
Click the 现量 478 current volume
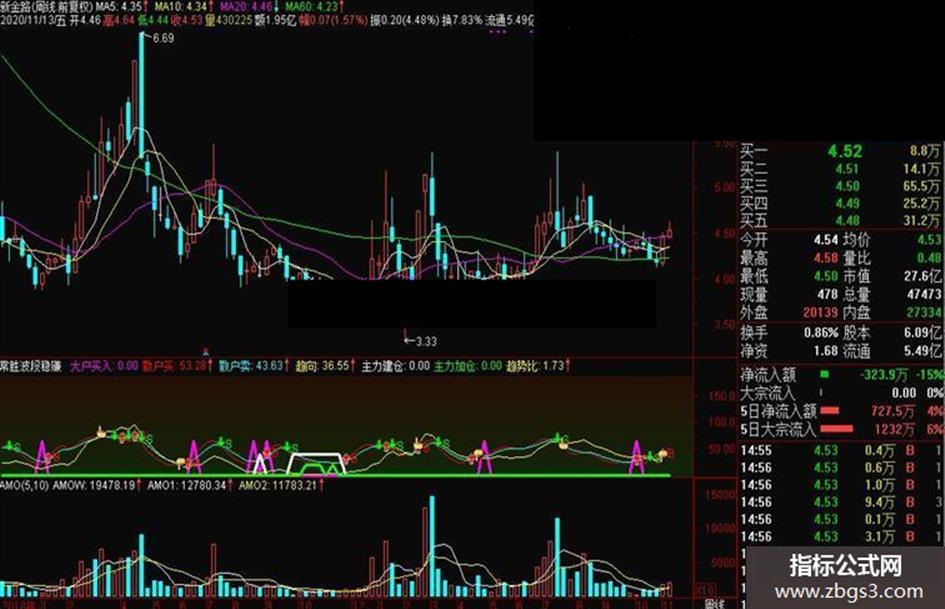828,294
